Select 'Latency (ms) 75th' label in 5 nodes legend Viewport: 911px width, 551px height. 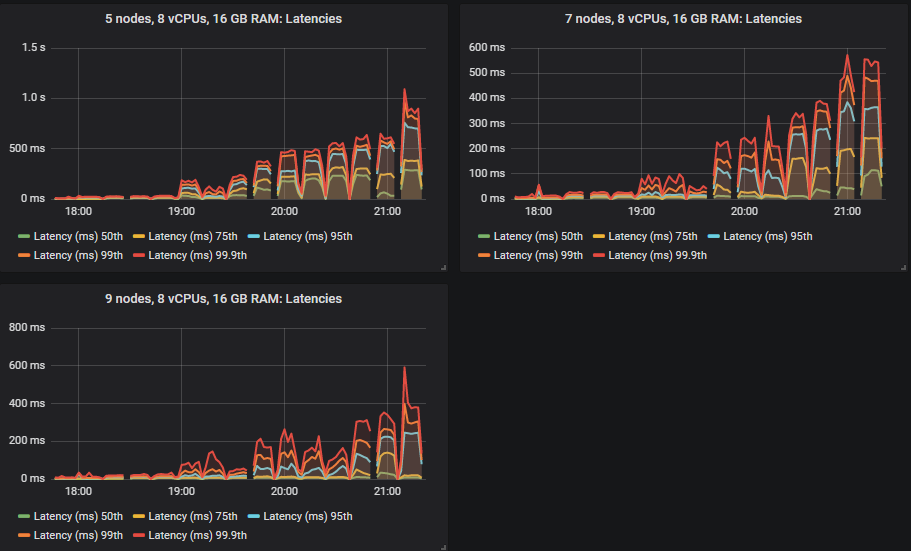pos(193,237)
